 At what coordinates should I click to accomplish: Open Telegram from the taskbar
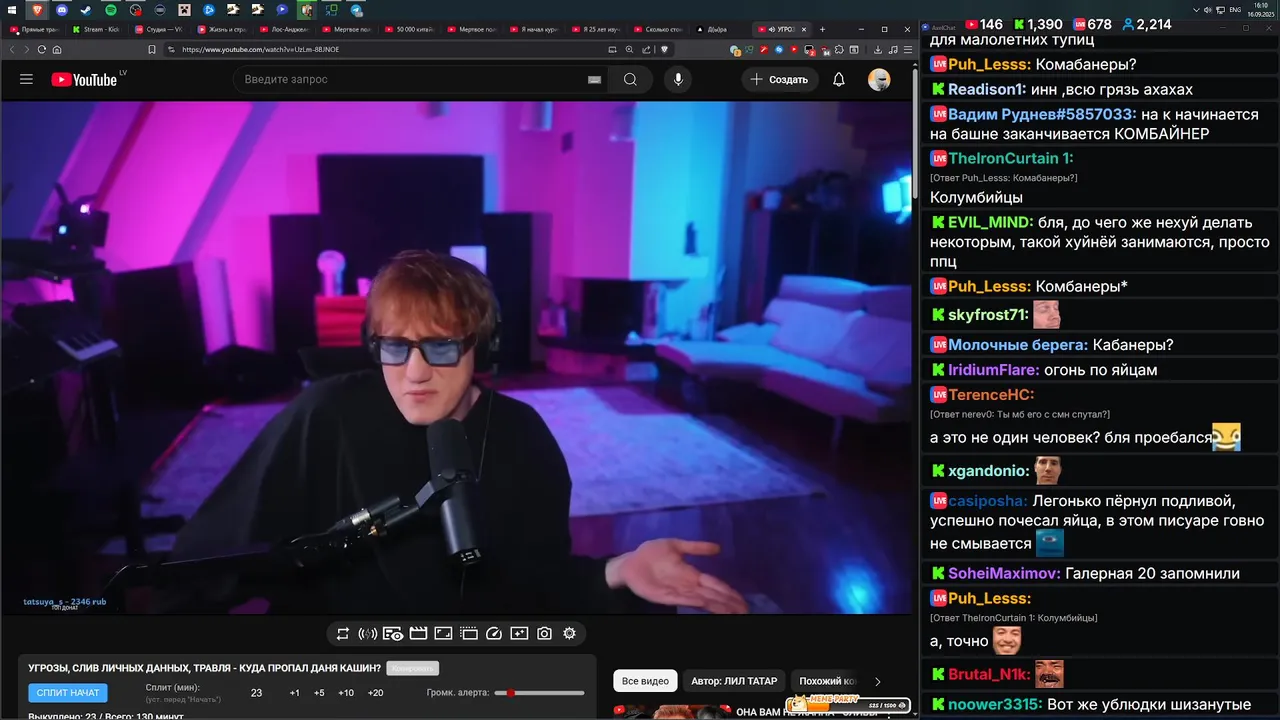pos(356,10)
